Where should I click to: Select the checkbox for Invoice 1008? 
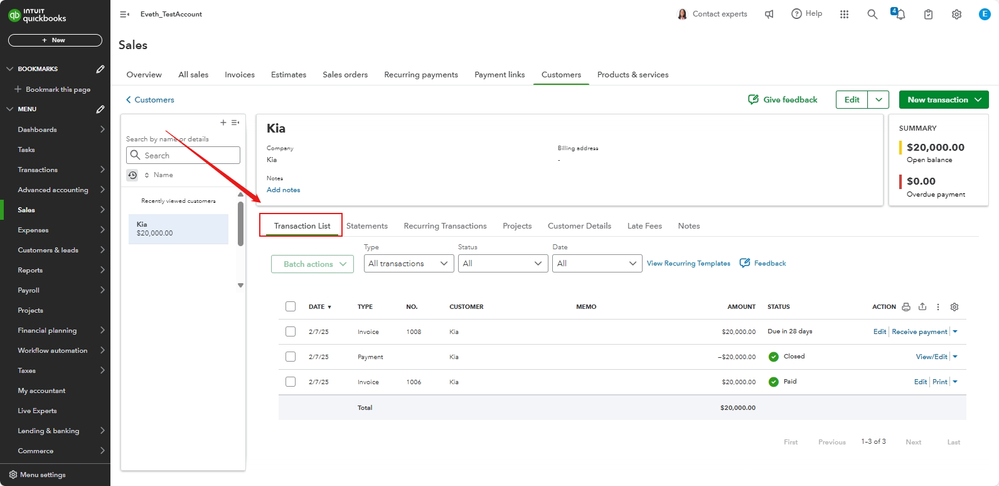290,331
